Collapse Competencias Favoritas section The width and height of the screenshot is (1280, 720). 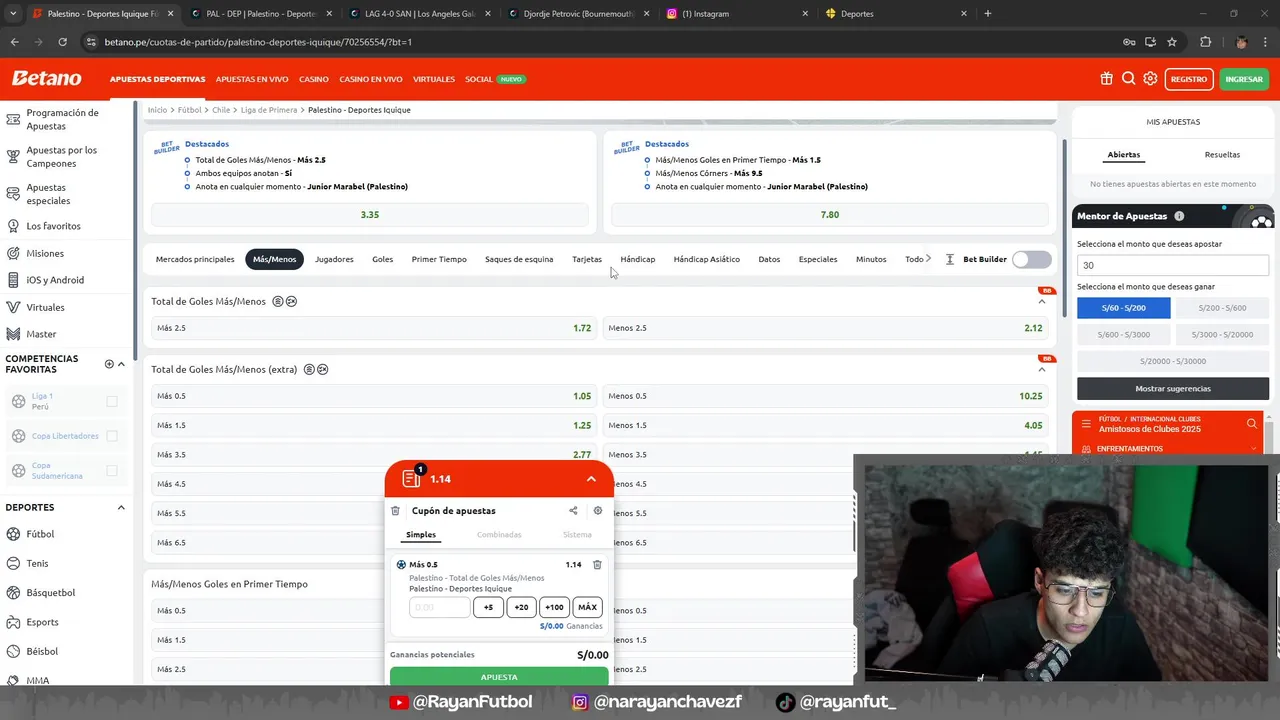(x=122, y=364)
